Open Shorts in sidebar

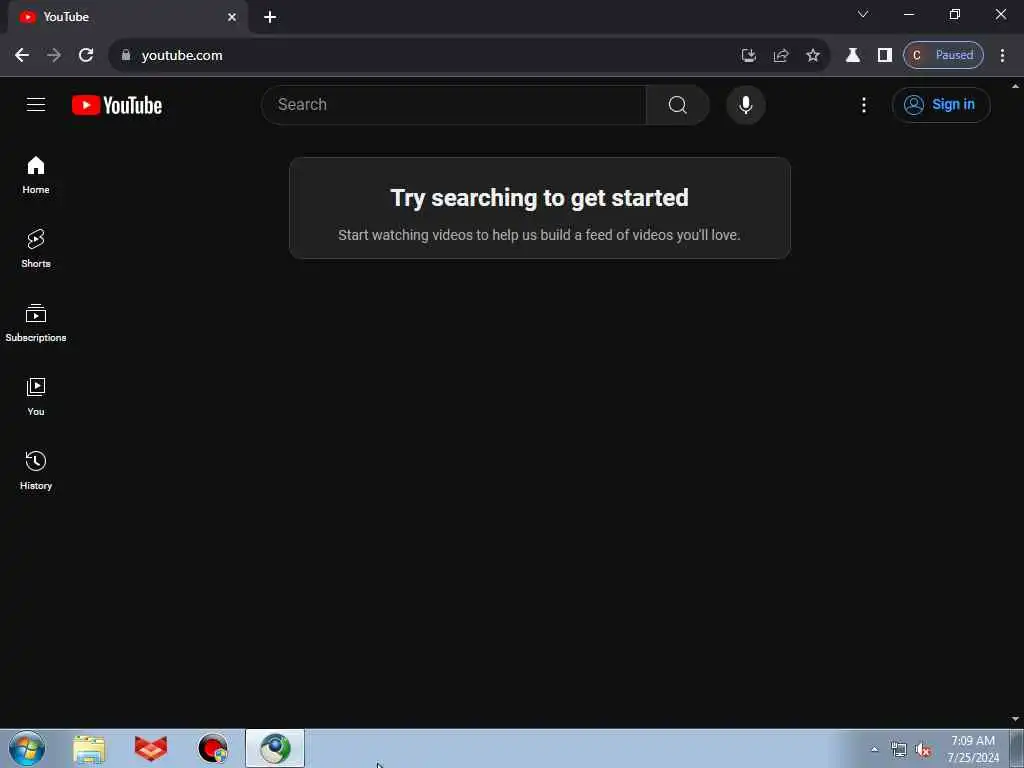coord(36,249)
